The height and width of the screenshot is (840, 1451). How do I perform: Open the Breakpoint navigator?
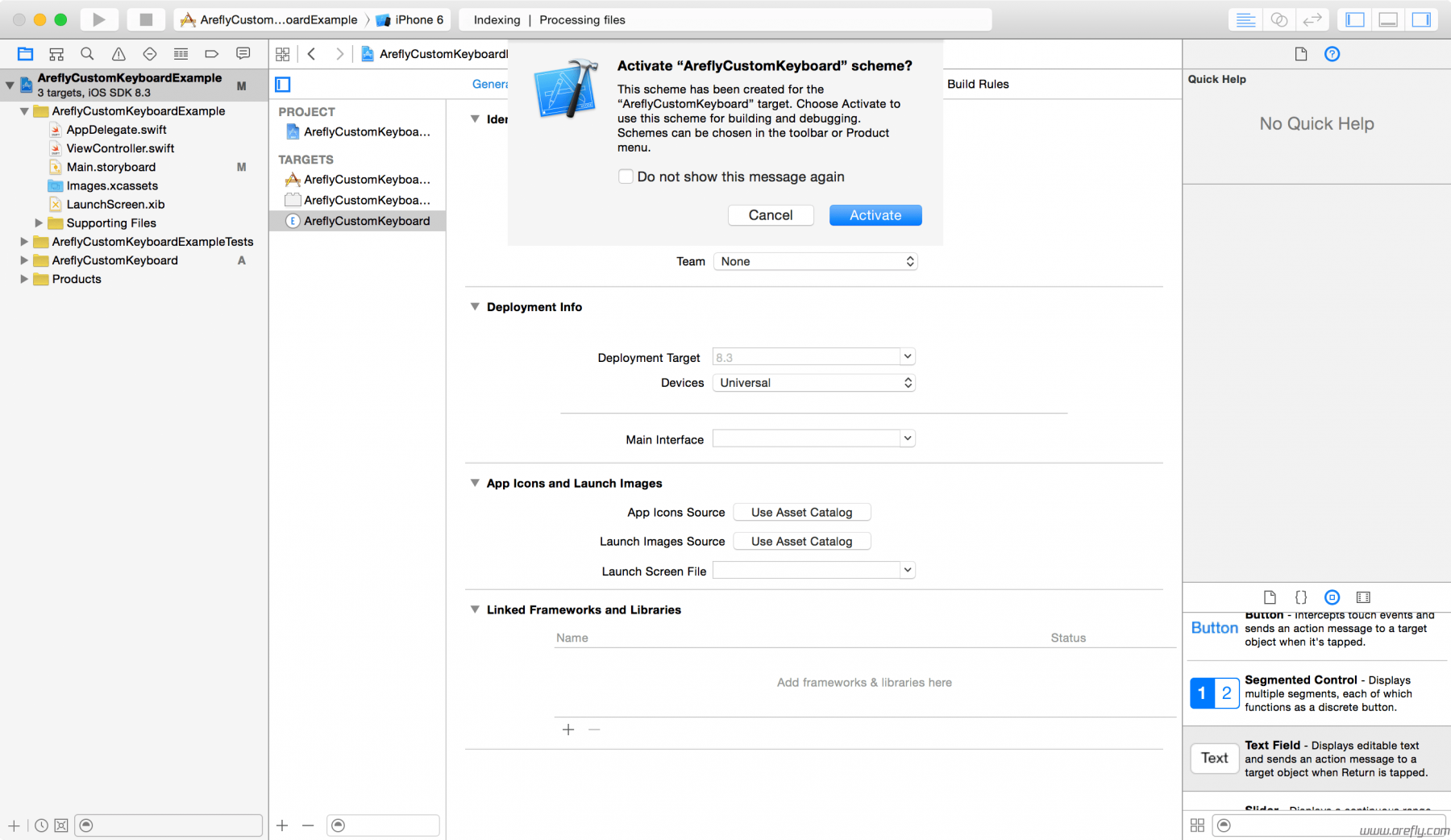tap(212, 54)
